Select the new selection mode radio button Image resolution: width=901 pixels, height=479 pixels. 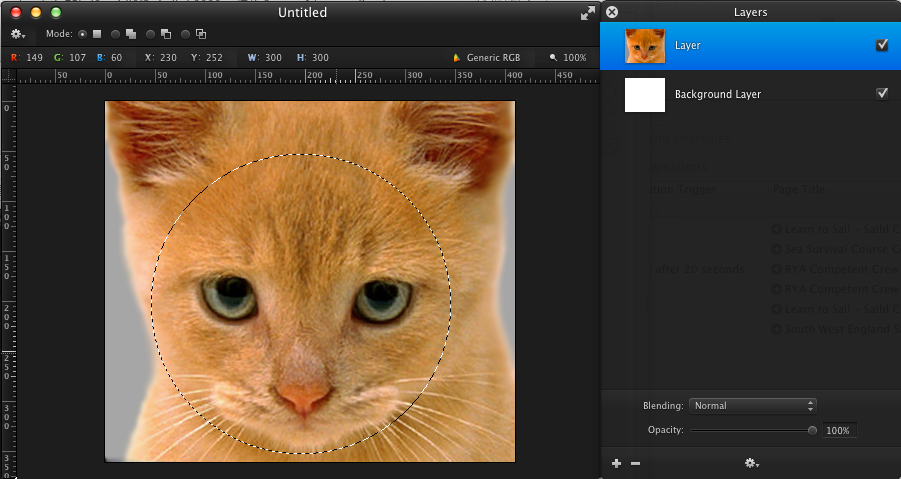coord(83,34)
